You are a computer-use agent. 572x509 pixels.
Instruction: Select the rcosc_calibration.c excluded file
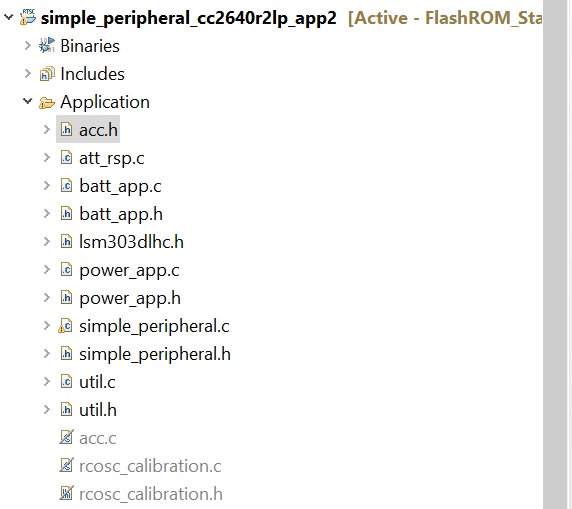(150, 466)
